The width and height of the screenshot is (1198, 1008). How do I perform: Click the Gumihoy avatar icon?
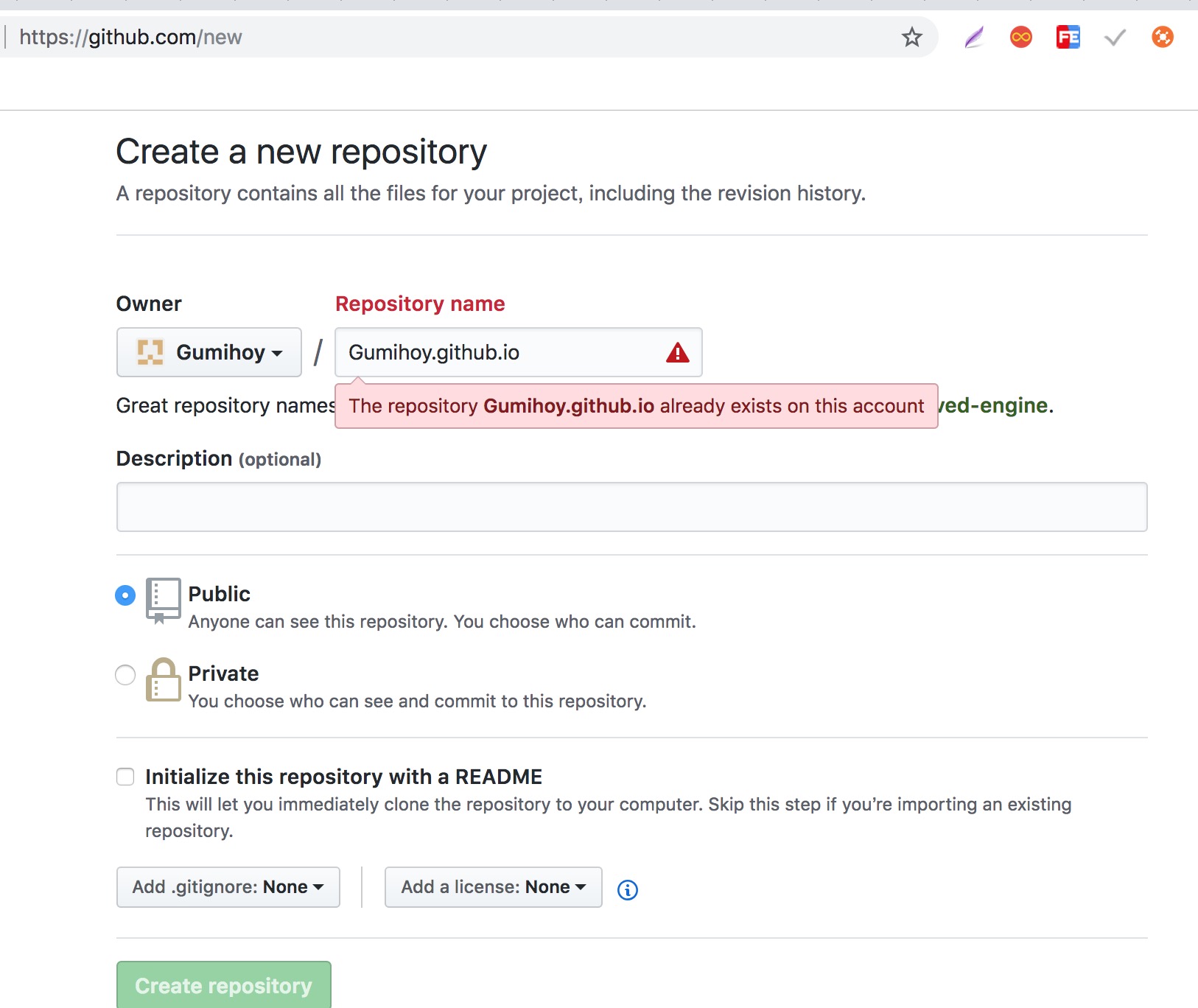tap(150, 352)
